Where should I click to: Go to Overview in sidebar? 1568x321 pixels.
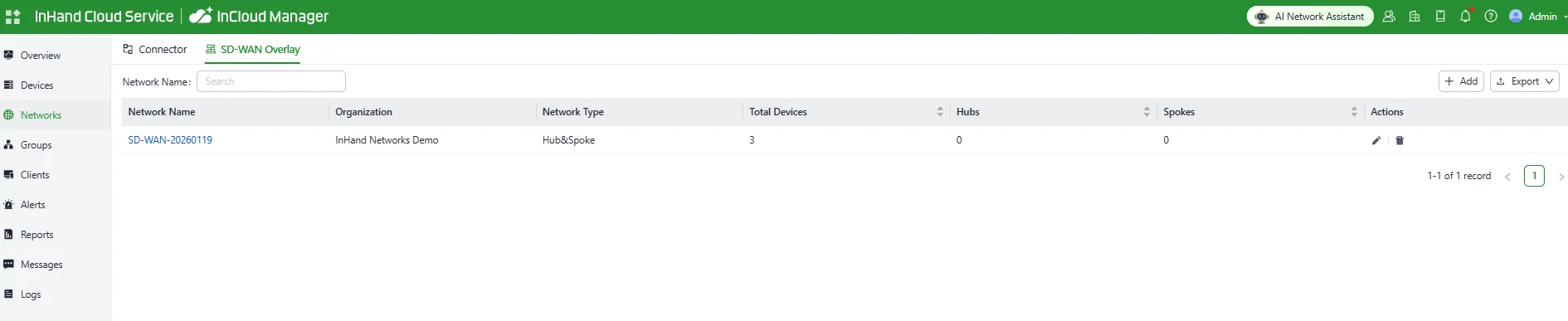click(55, 56)
